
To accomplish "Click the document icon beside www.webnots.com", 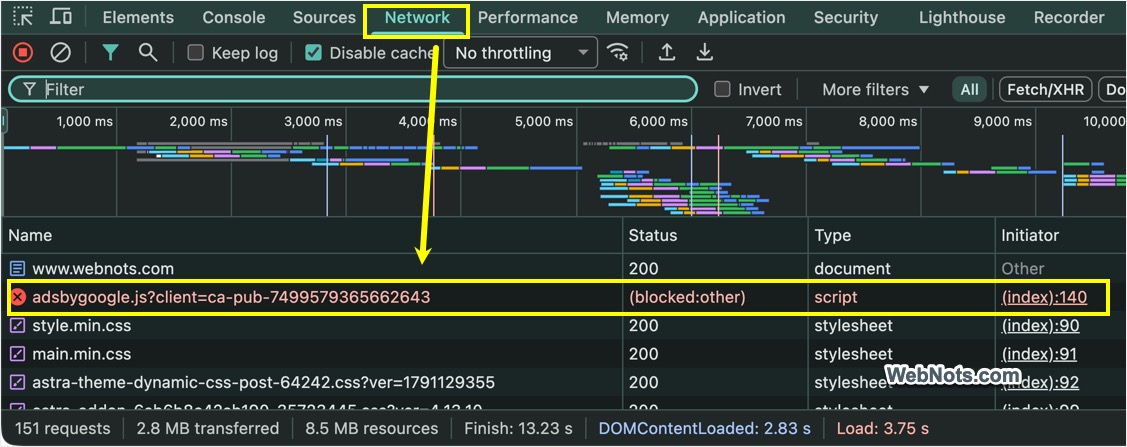I will pos(18,269).
